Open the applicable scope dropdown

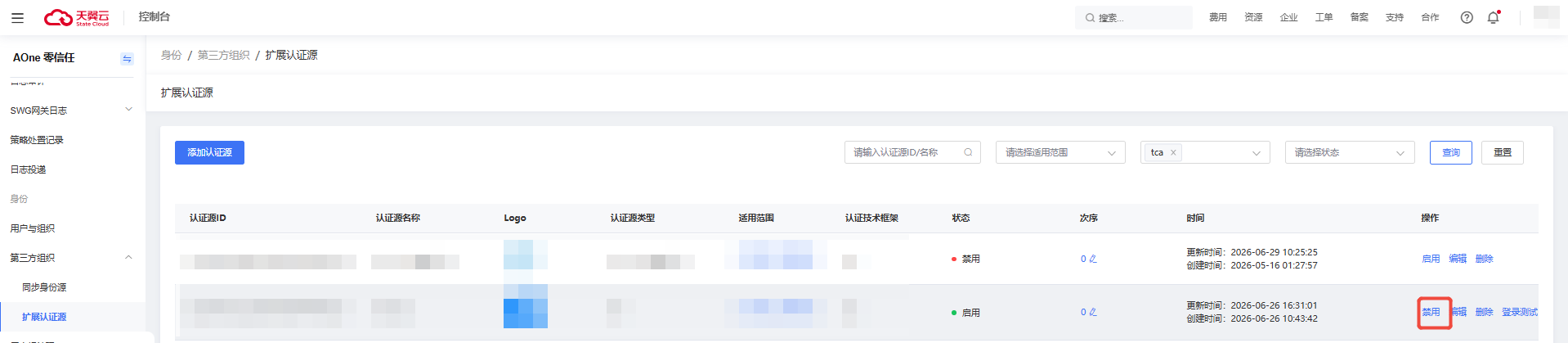point(1060,152)
